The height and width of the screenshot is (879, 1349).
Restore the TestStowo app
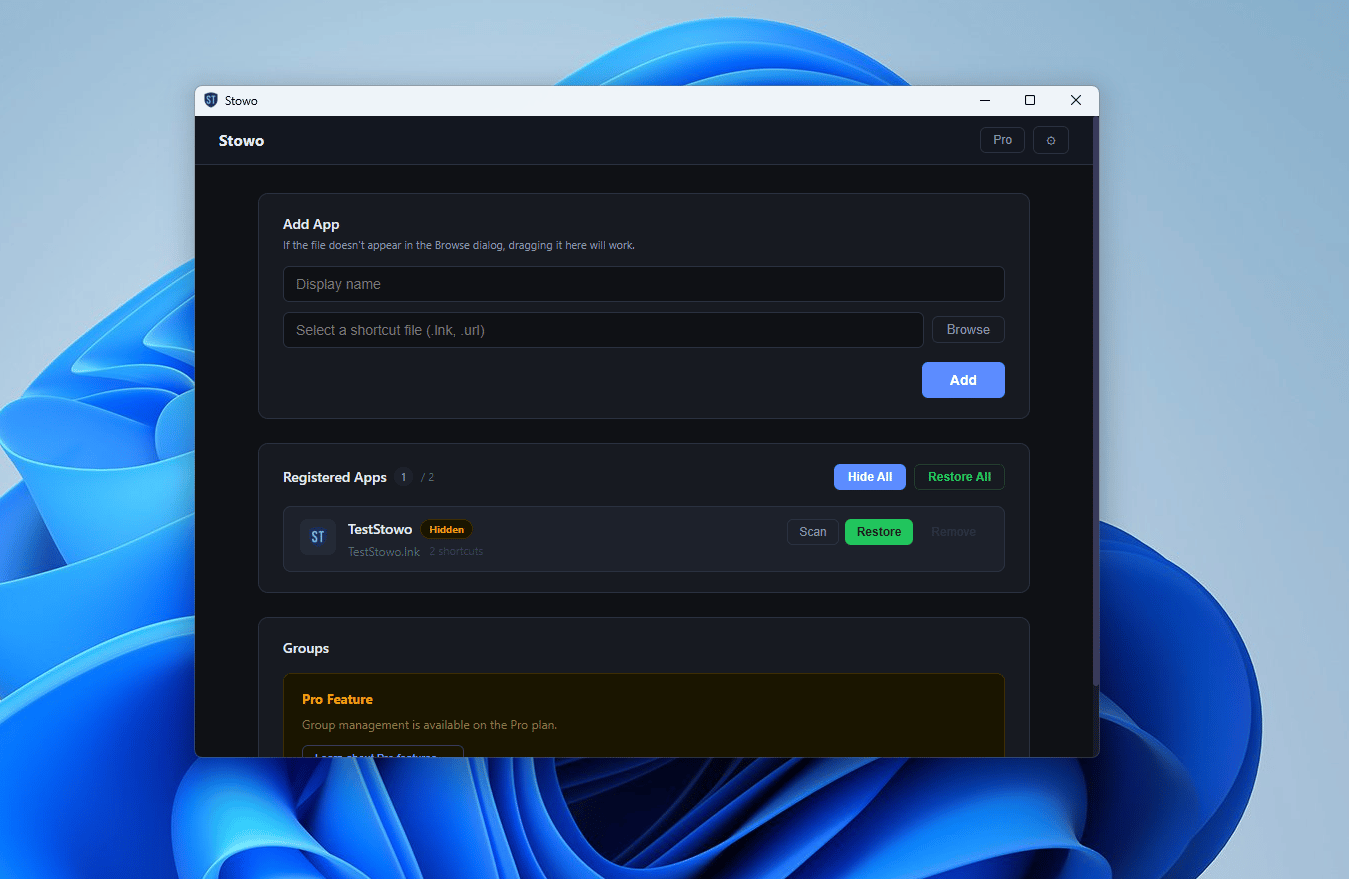click(879, 532)
